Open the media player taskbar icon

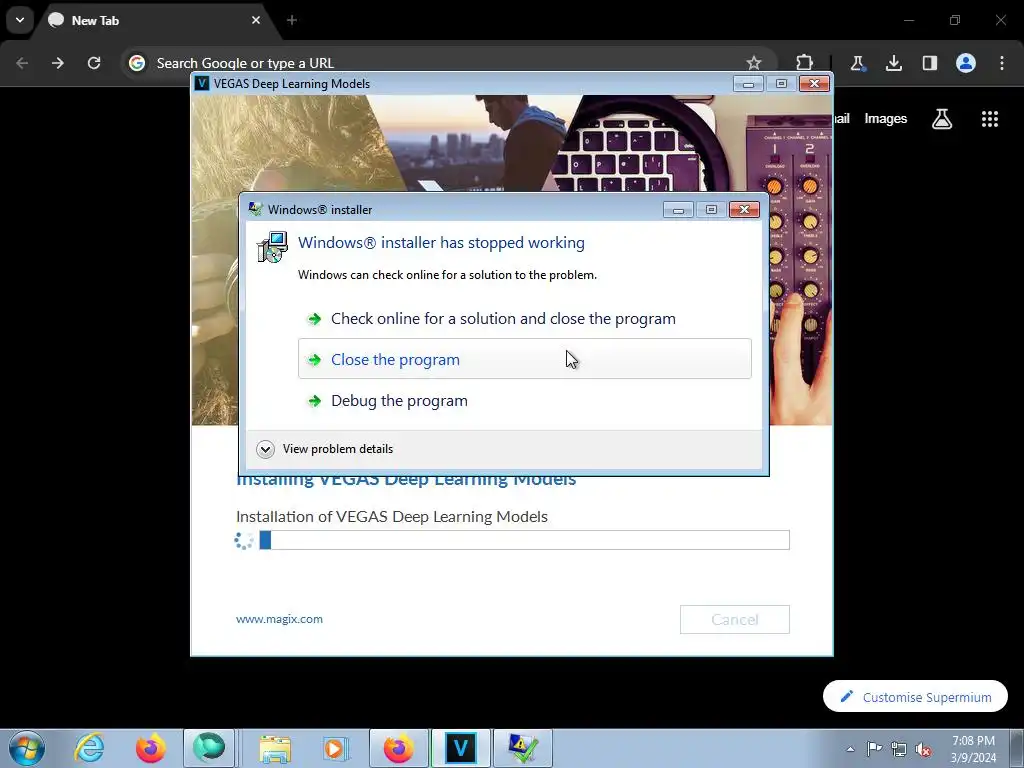pyautogui.click(x=336, y=748)
